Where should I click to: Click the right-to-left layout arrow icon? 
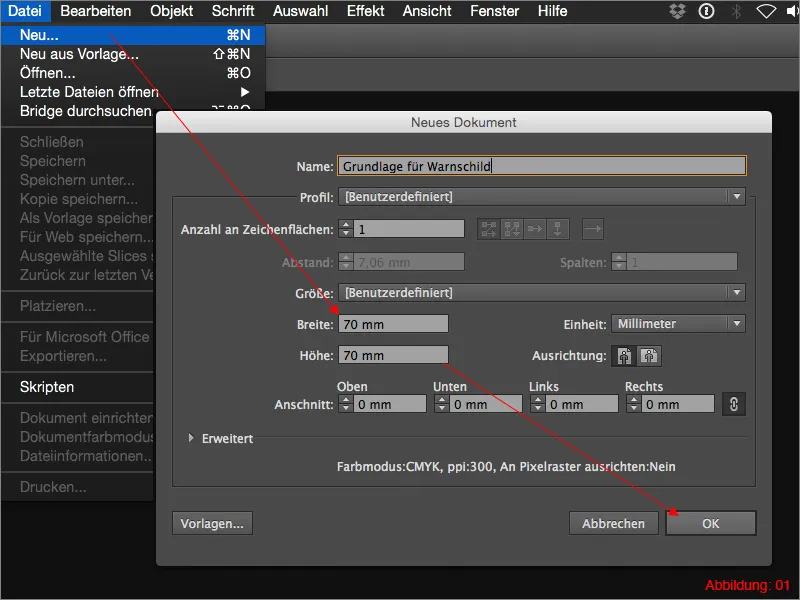pos(593,229)
